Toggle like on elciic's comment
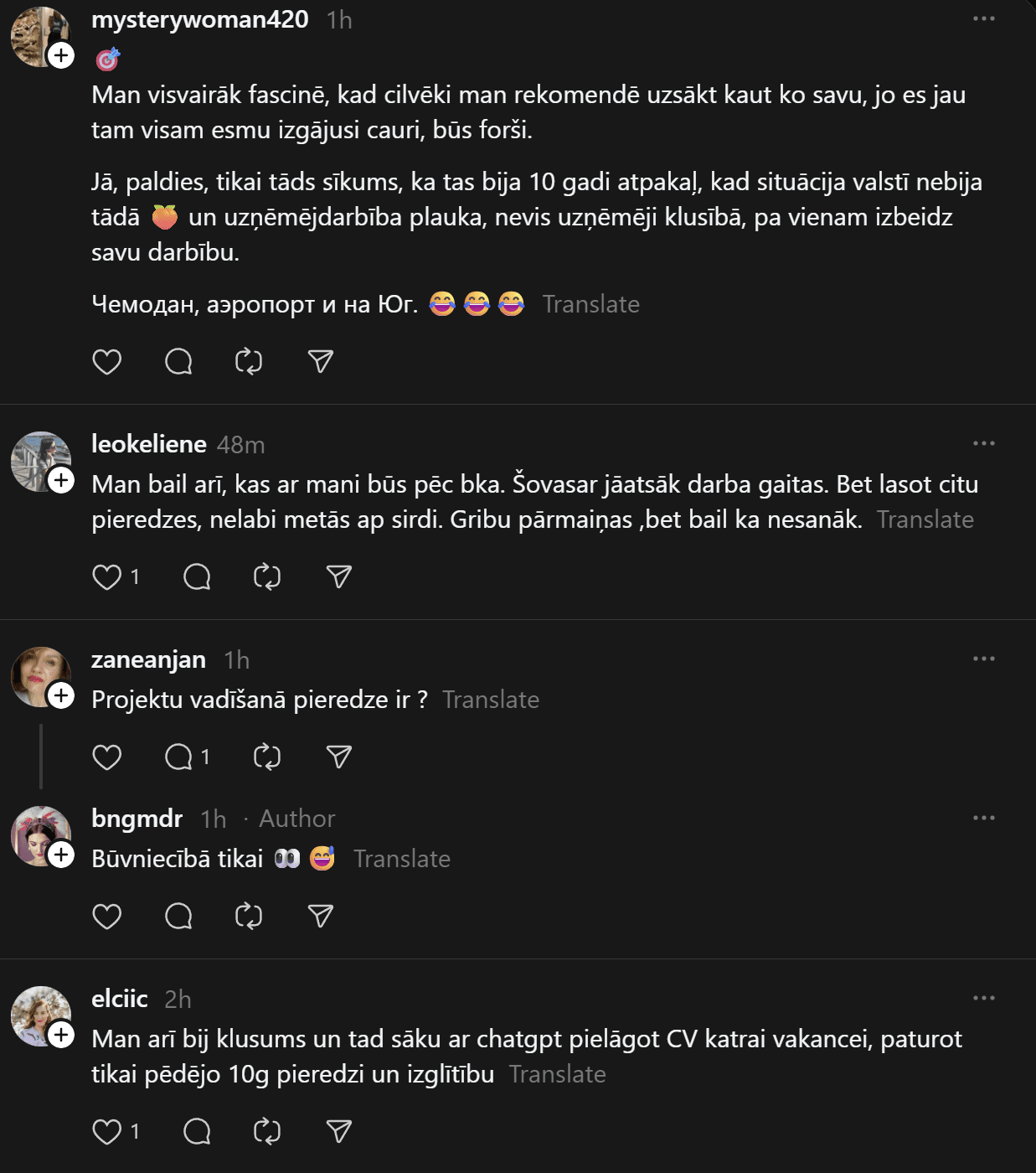The width and height of the screenshot is (1036, 1173). pos(106,1132)
